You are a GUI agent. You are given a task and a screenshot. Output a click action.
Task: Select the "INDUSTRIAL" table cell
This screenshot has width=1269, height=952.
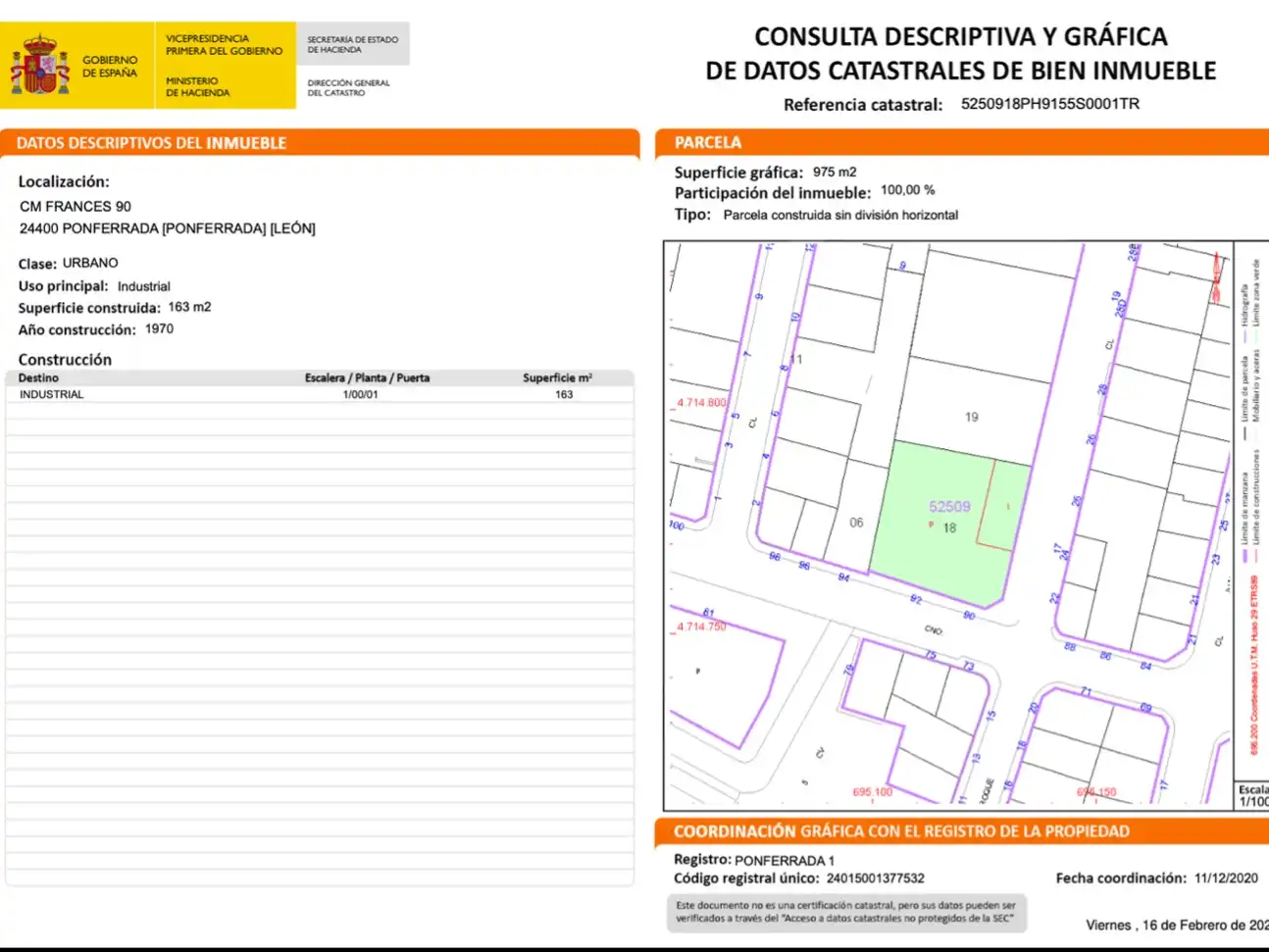52,394
